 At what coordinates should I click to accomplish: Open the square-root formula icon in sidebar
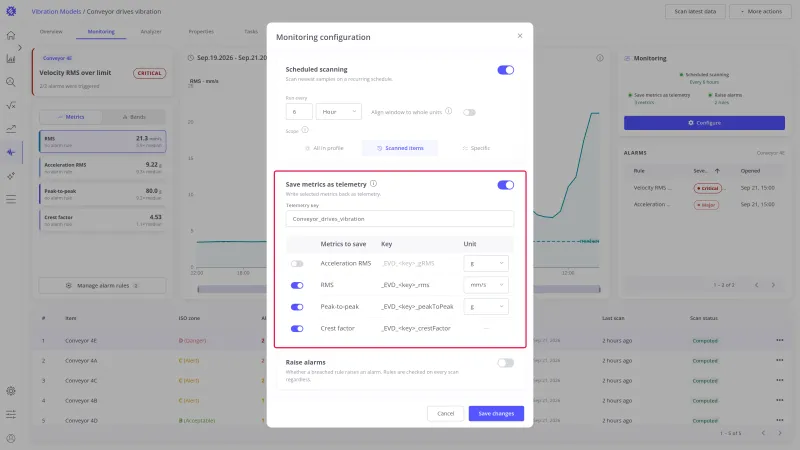point(11,106)
